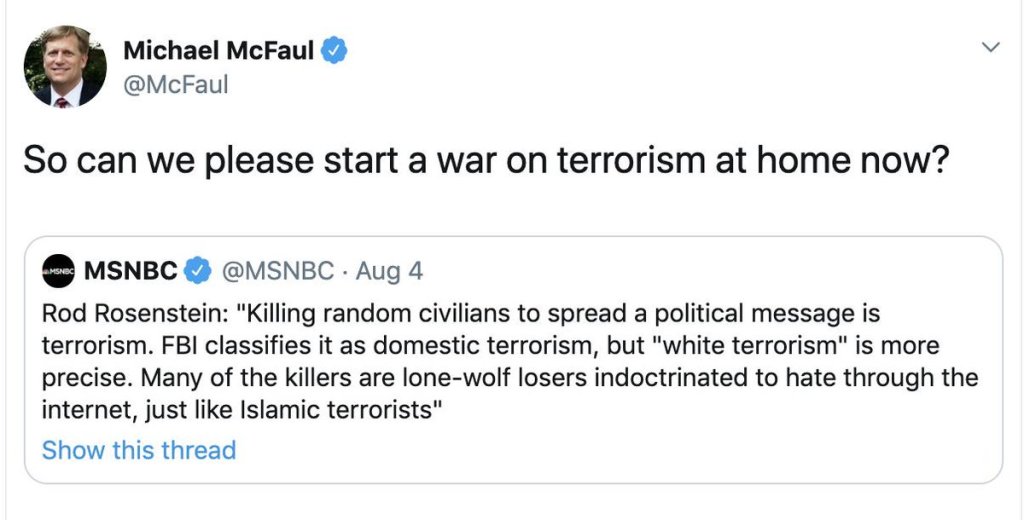The image size is (1024, 520).
Task: Open the tweet options chevron menu
Action: tap(990, 47)
